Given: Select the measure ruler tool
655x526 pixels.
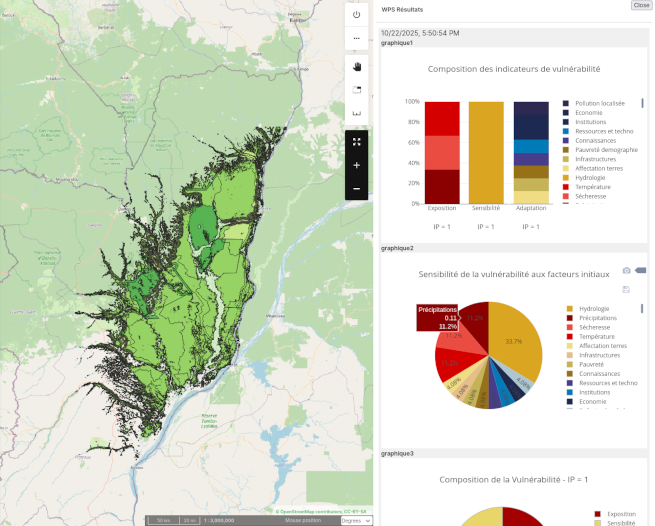Looking at the screenshot, I should 357,114.
